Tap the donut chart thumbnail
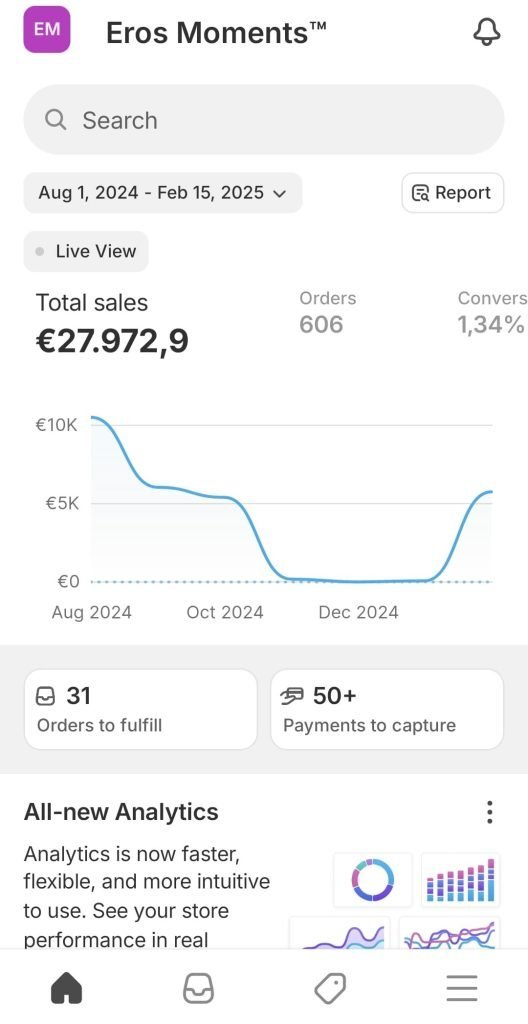Viewport: 528px width, 1024px height. (372, 880)
